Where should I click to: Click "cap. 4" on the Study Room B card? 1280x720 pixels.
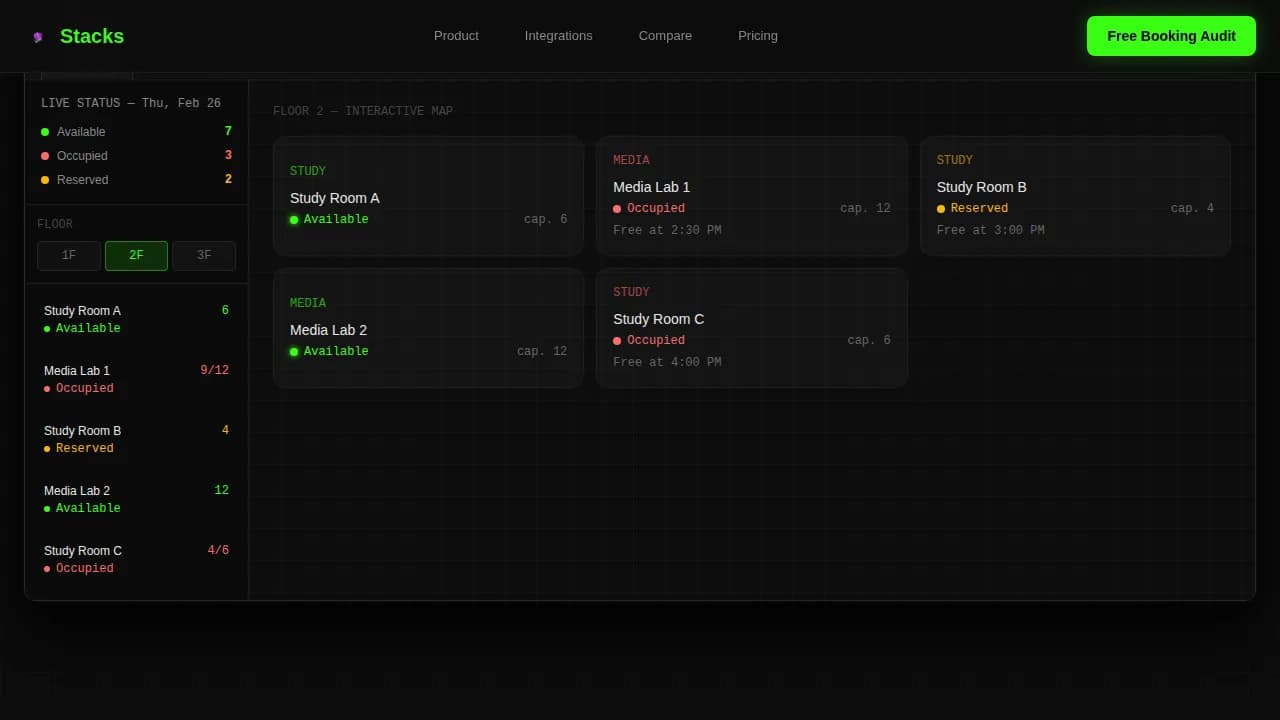(x=1192, y=208)
